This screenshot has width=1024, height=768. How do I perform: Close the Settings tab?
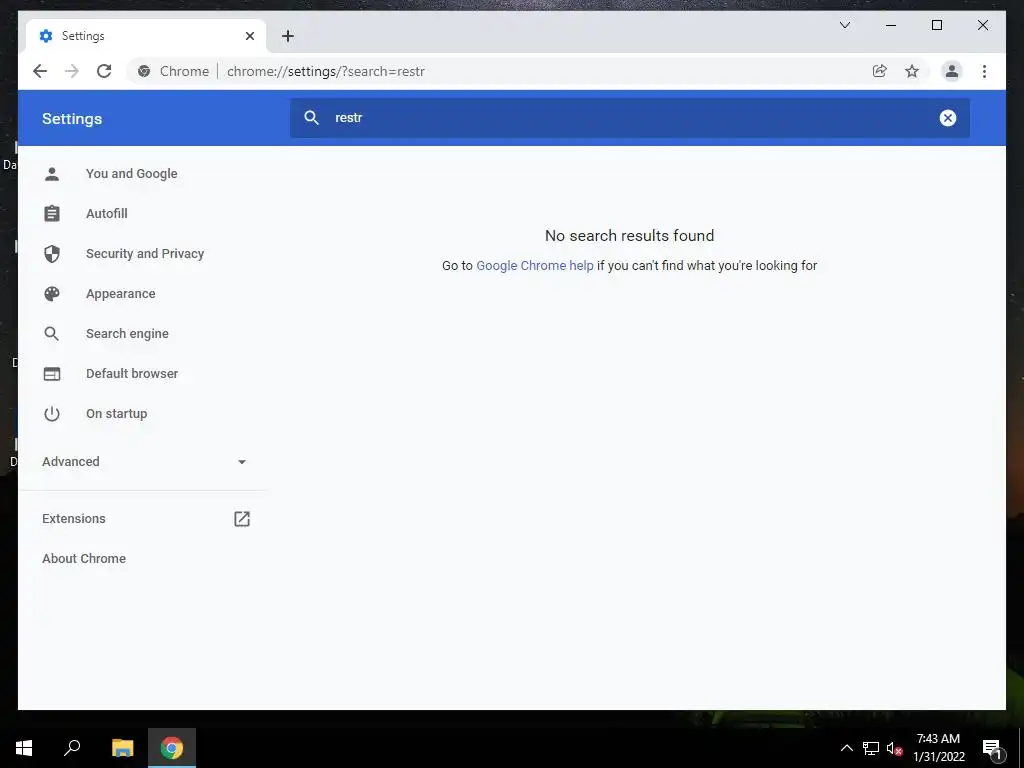point(249,36)
